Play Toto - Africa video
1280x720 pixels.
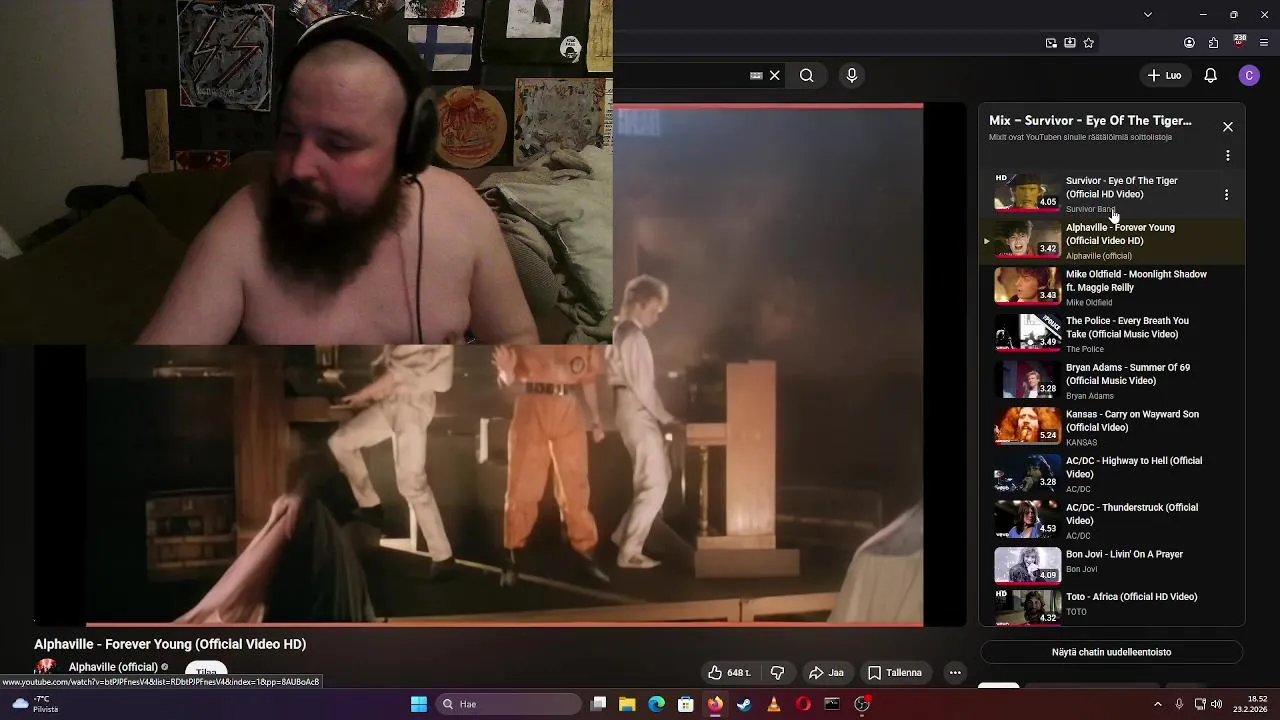(x=1112, y=606)
